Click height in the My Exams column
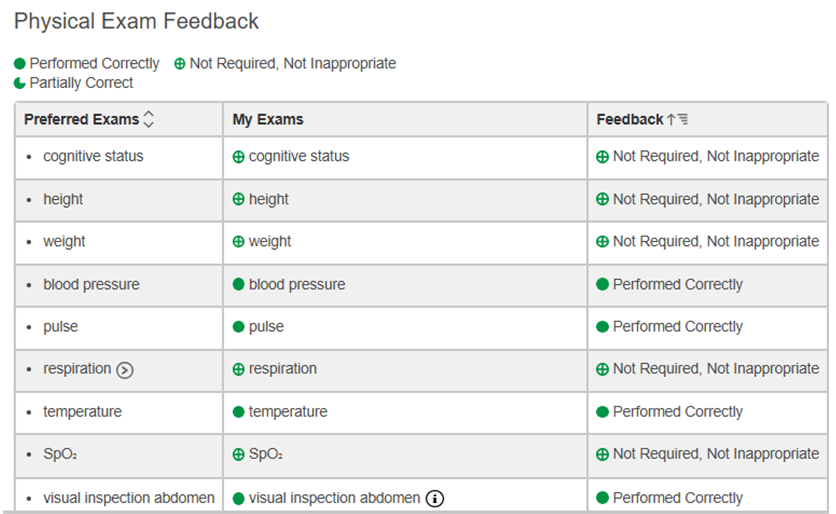836x514 pixels. [269, 199]
